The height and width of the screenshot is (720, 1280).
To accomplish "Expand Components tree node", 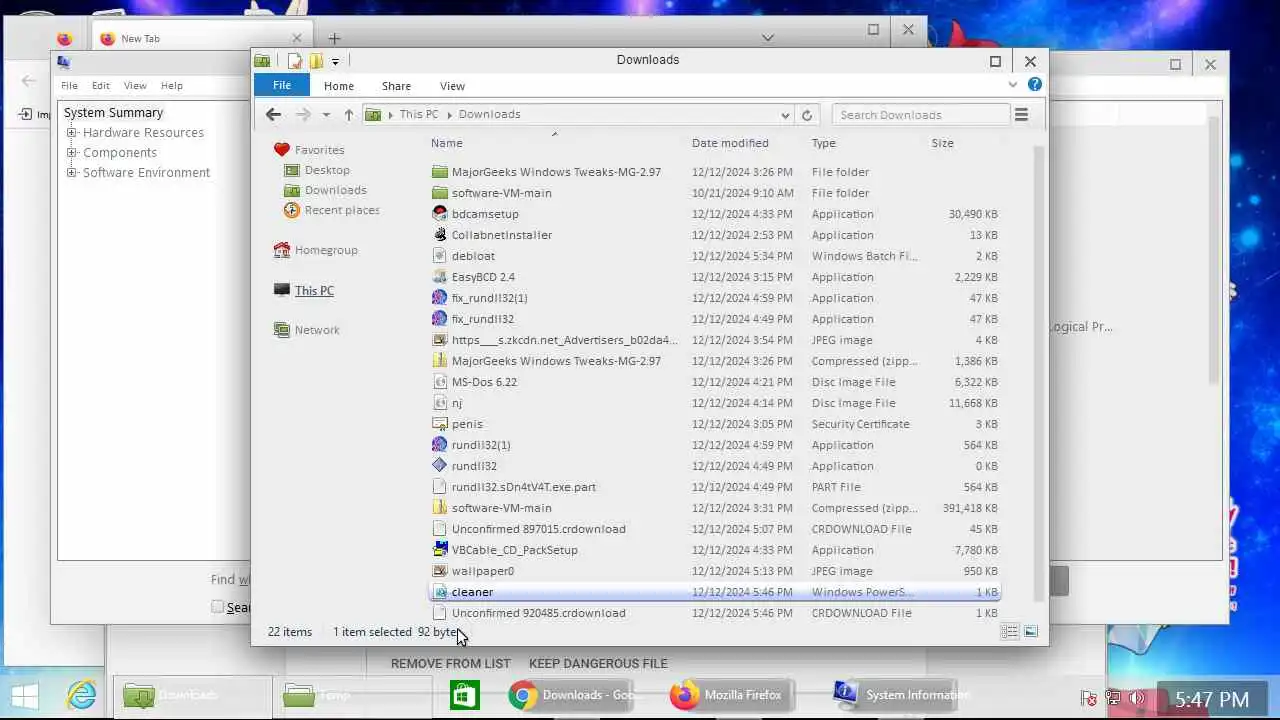I will pos(71,153).
